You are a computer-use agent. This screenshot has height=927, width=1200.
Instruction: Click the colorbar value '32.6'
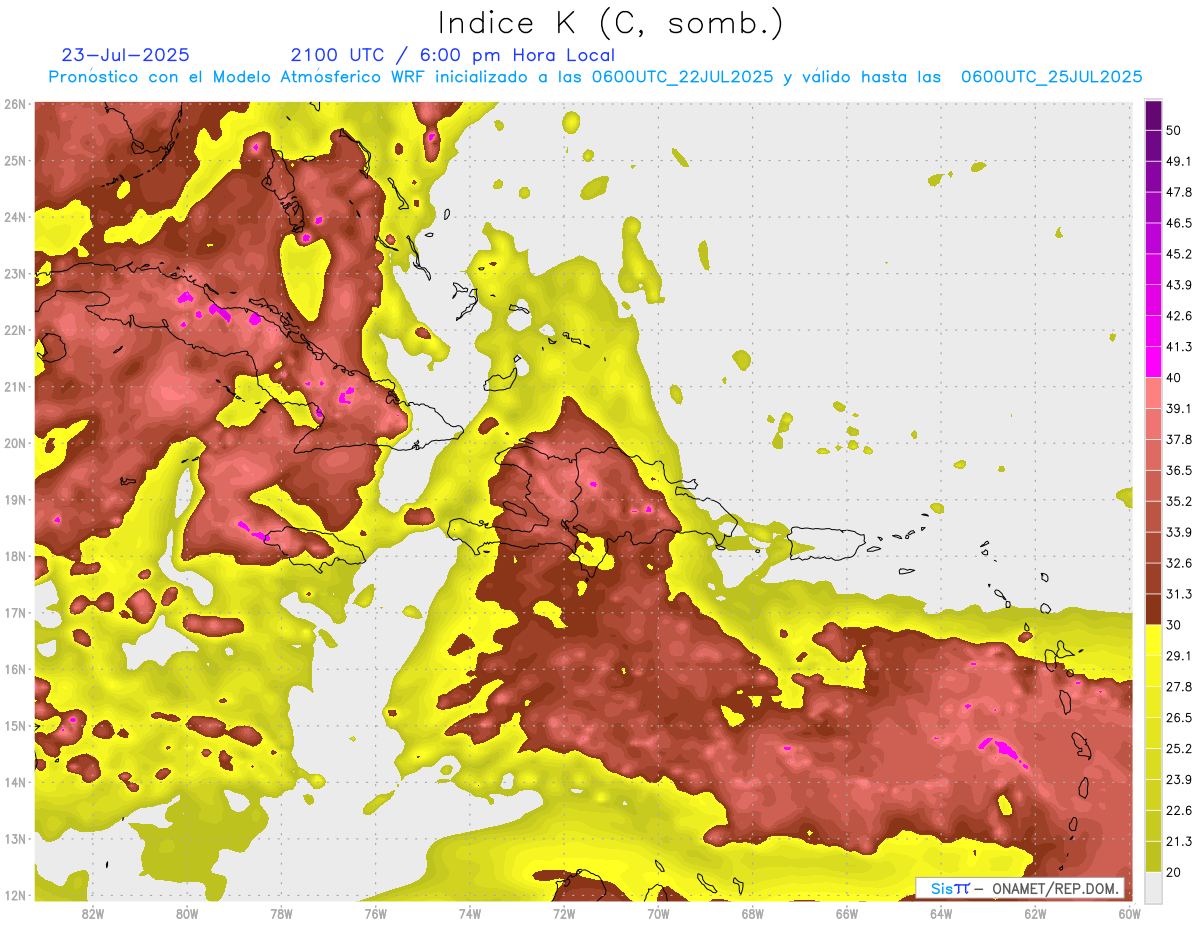point(1178,563)
